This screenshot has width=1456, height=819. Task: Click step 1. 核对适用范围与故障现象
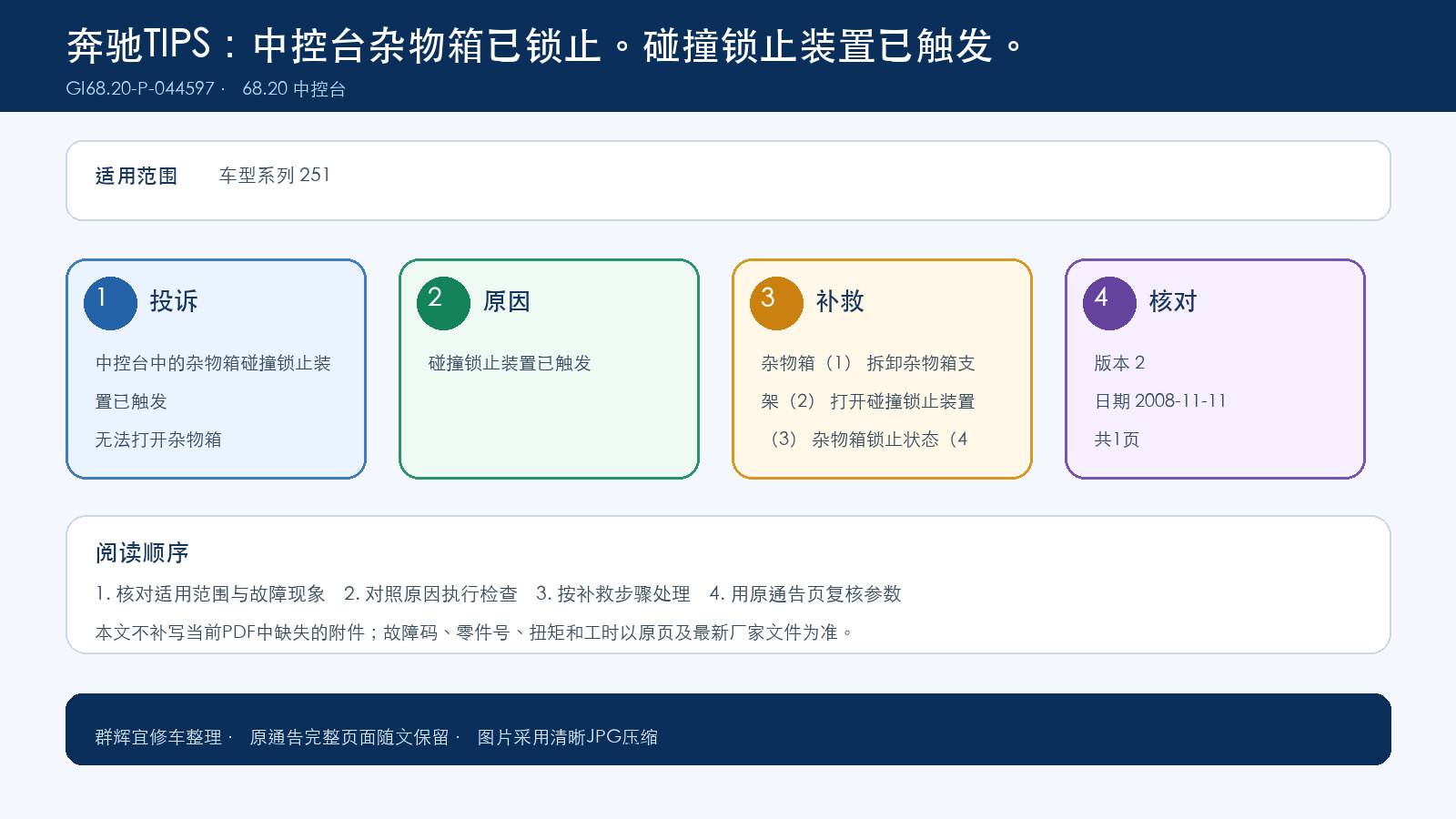click(210, 594)
